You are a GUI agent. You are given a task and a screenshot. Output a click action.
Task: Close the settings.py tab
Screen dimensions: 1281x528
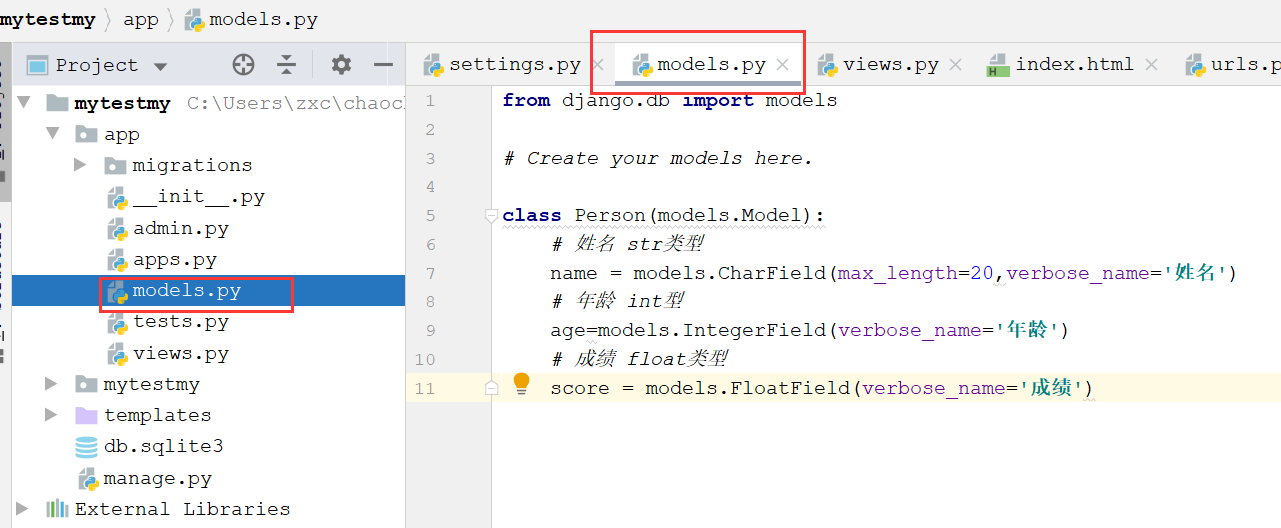[597, 65]
